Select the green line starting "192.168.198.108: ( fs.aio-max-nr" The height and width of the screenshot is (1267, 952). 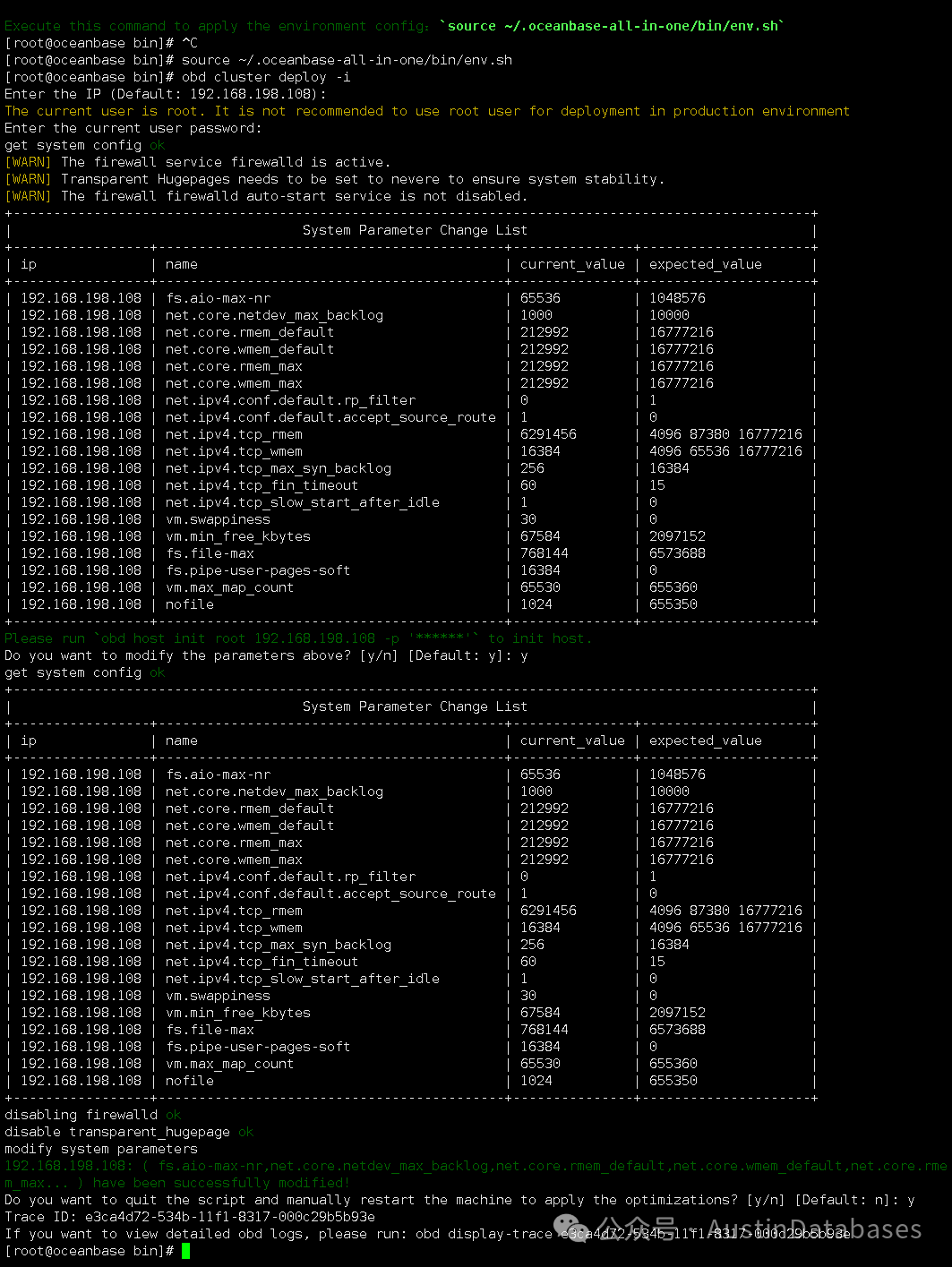point(476,1166)
